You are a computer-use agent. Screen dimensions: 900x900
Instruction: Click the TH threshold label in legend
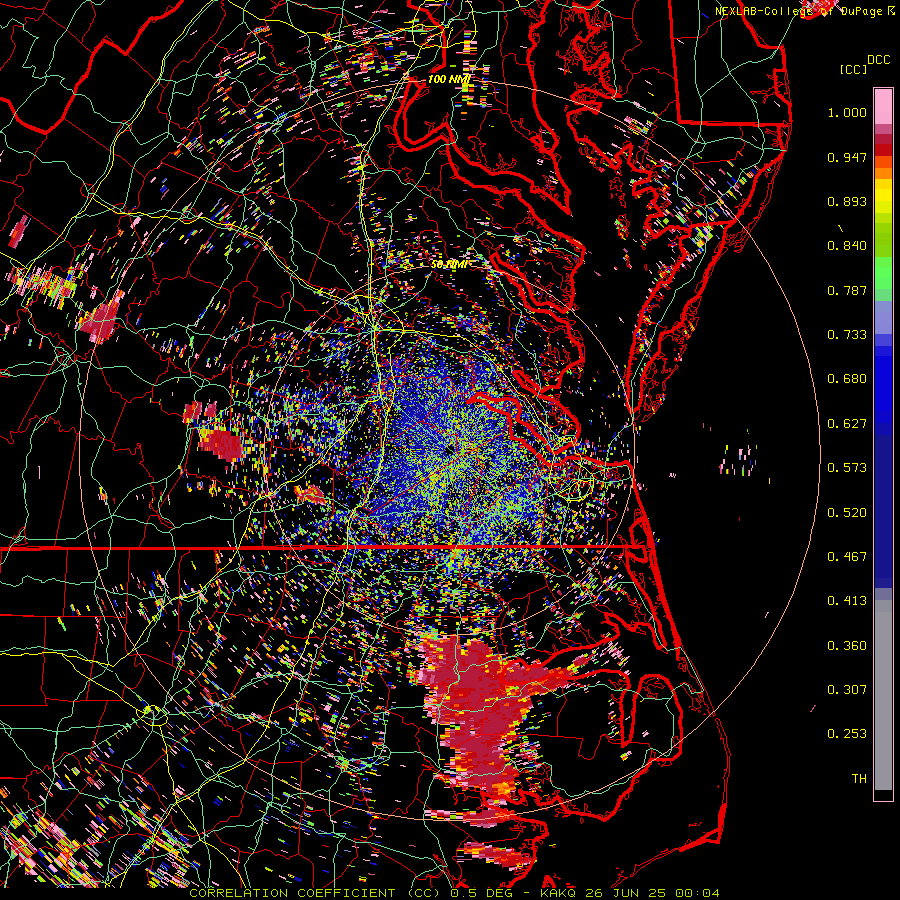[859, 779]
